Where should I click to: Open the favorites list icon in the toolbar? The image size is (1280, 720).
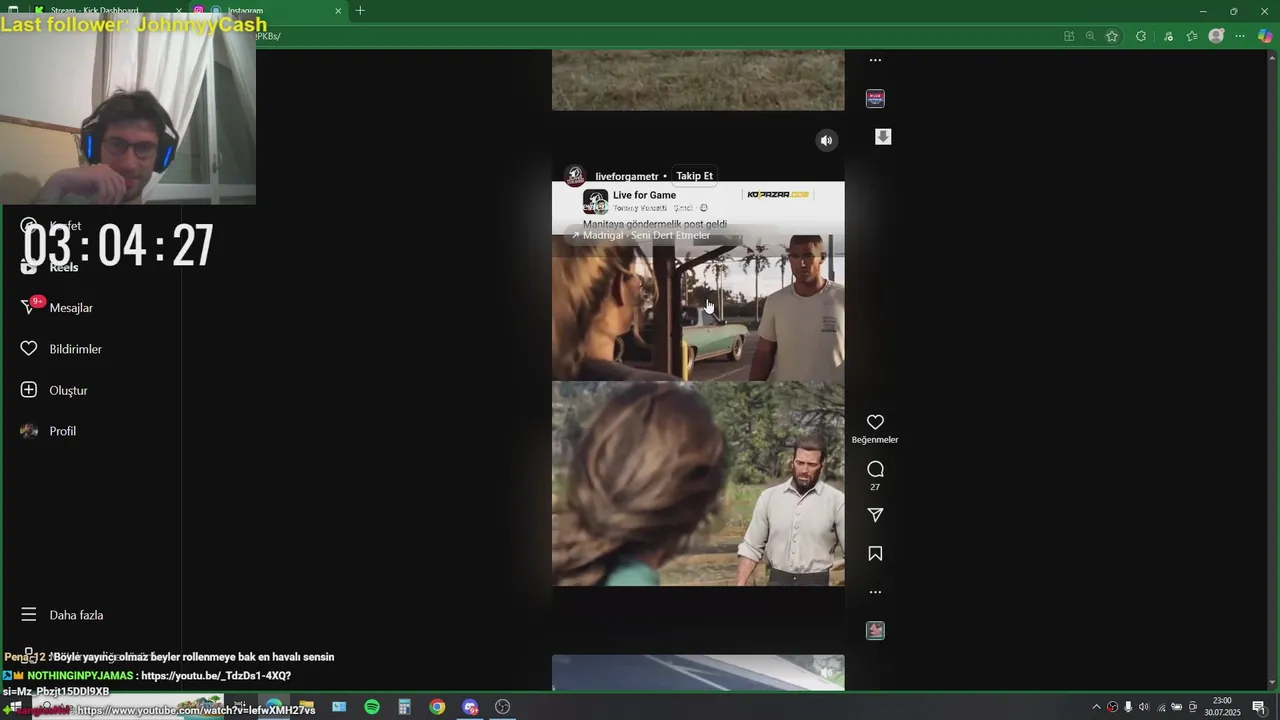point(1192,36)
